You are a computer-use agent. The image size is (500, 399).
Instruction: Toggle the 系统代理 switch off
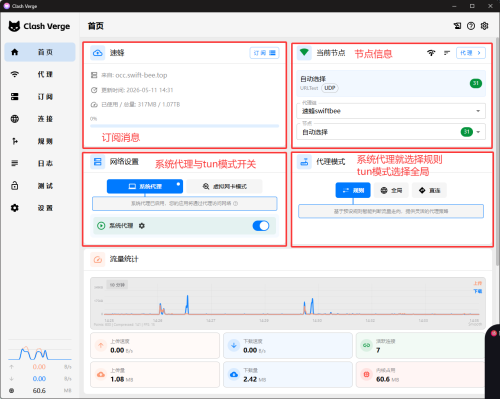click(x=261, y=226)
